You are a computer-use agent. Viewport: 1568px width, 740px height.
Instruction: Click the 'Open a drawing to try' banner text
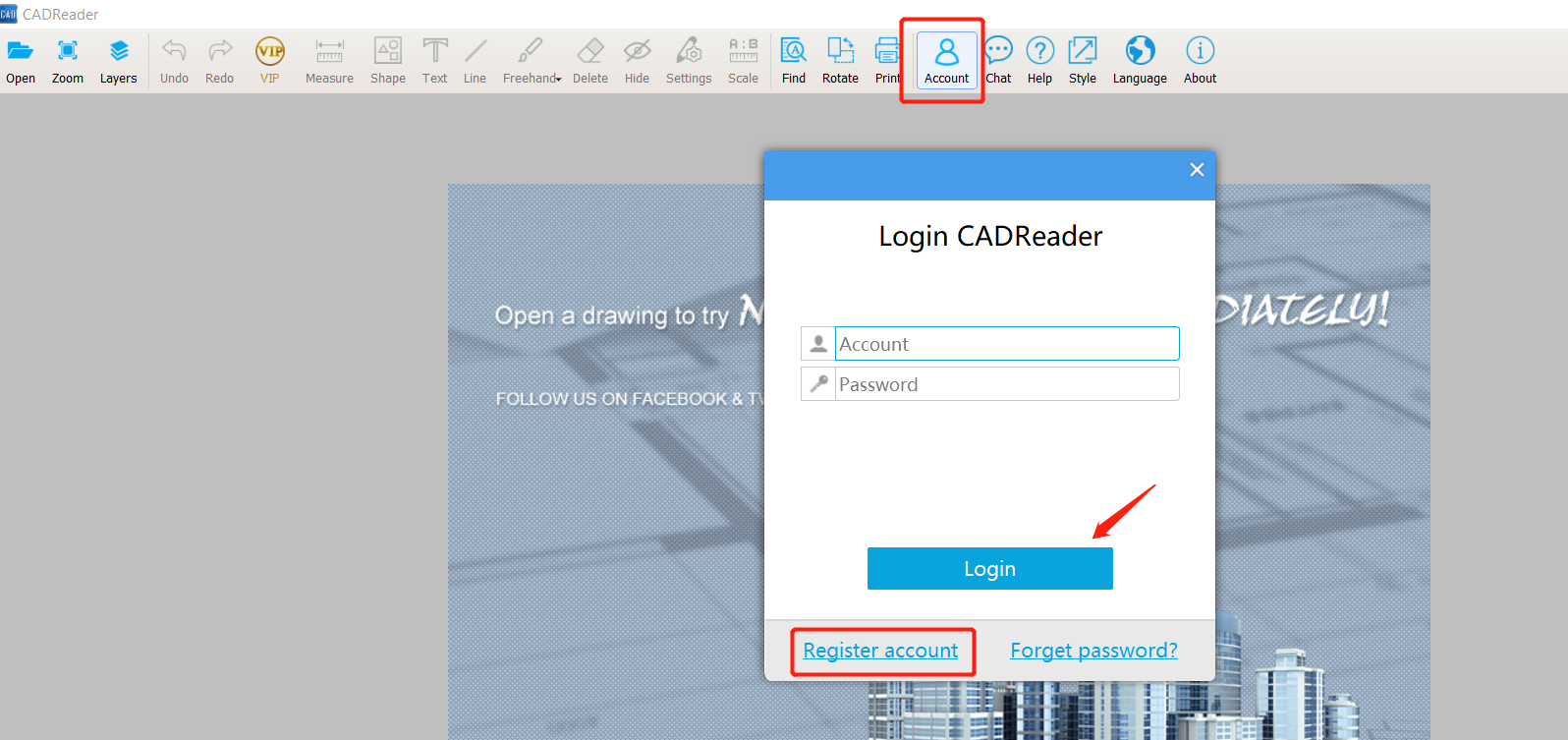tap(612, 315)
